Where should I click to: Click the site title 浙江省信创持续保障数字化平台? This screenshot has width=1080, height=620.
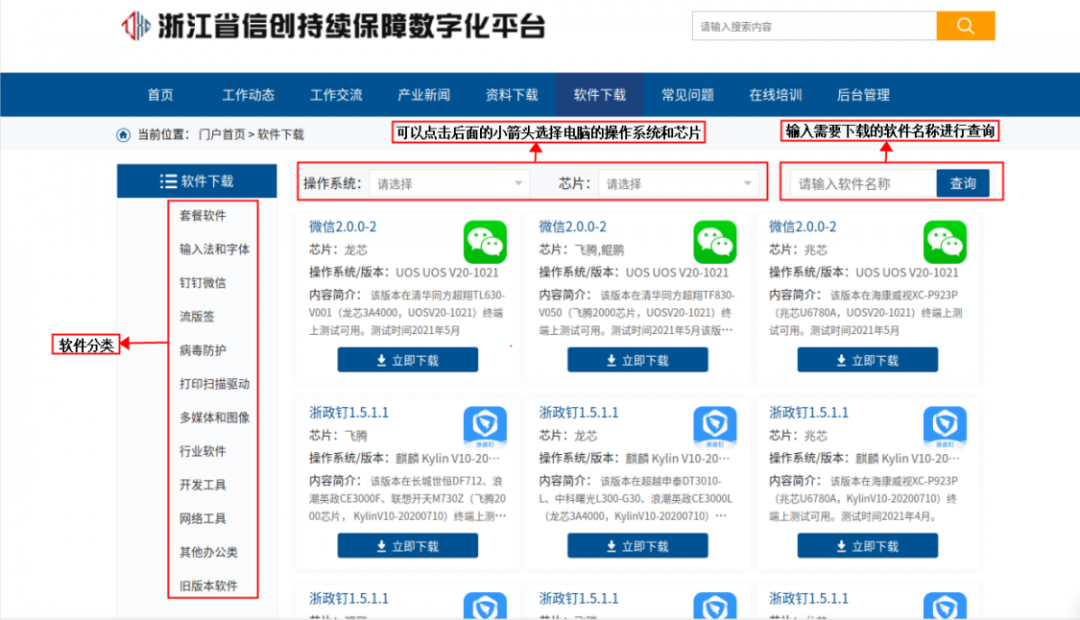point(352,26)
